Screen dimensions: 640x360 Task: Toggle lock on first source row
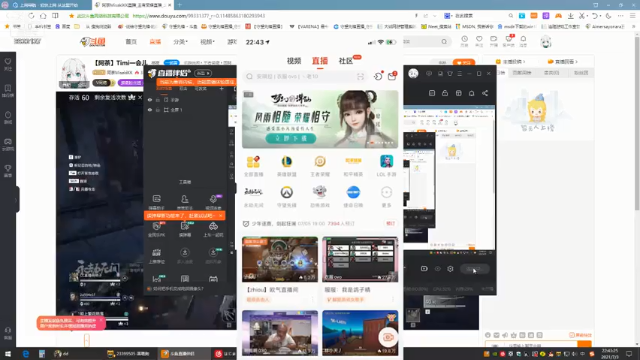158,100
